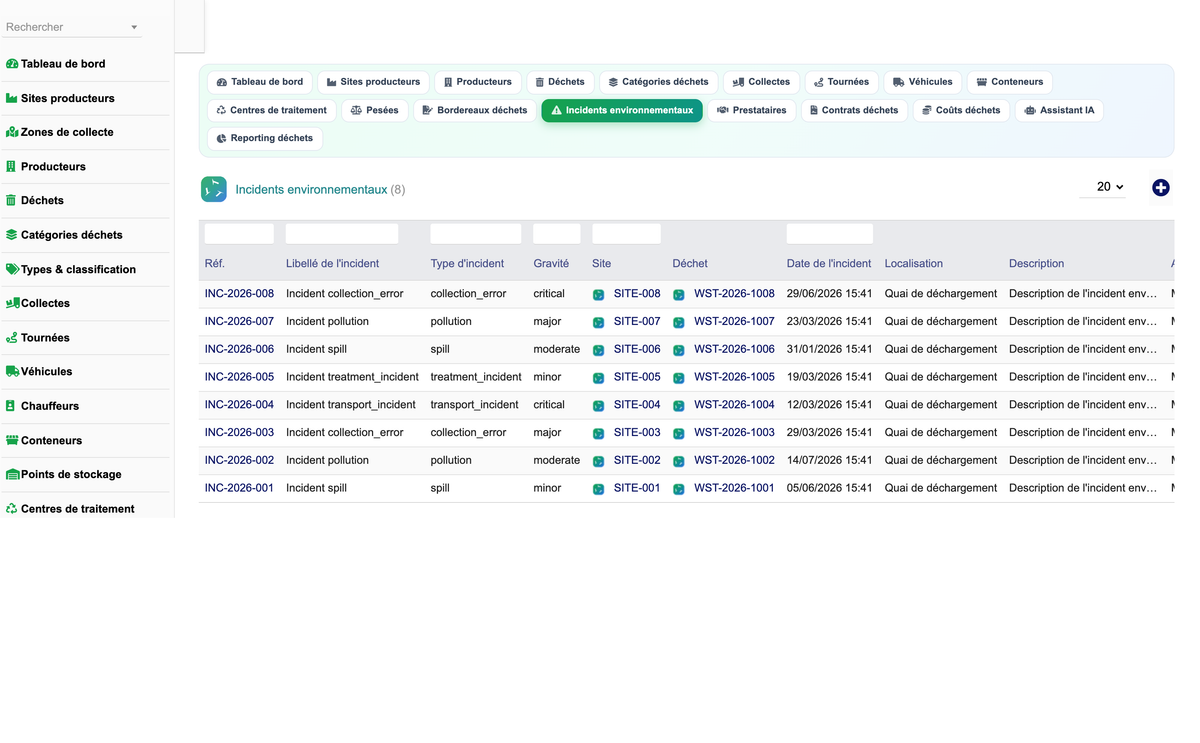Click the Centres de traitement sidebar recycle icon
Screen dimensions: 1200x743
click(12, 508)
